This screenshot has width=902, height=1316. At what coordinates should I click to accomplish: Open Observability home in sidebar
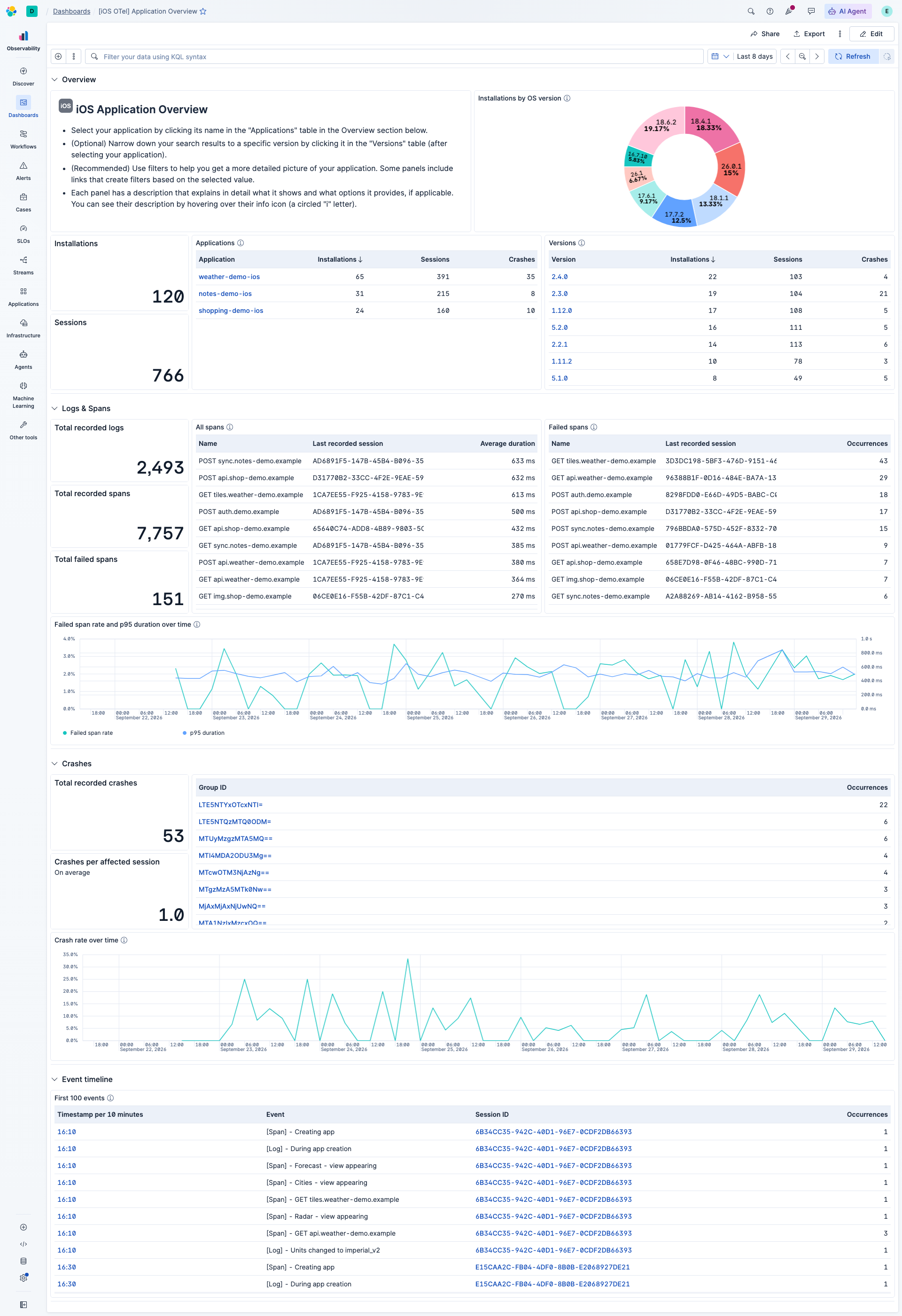[x=23, y=41]
